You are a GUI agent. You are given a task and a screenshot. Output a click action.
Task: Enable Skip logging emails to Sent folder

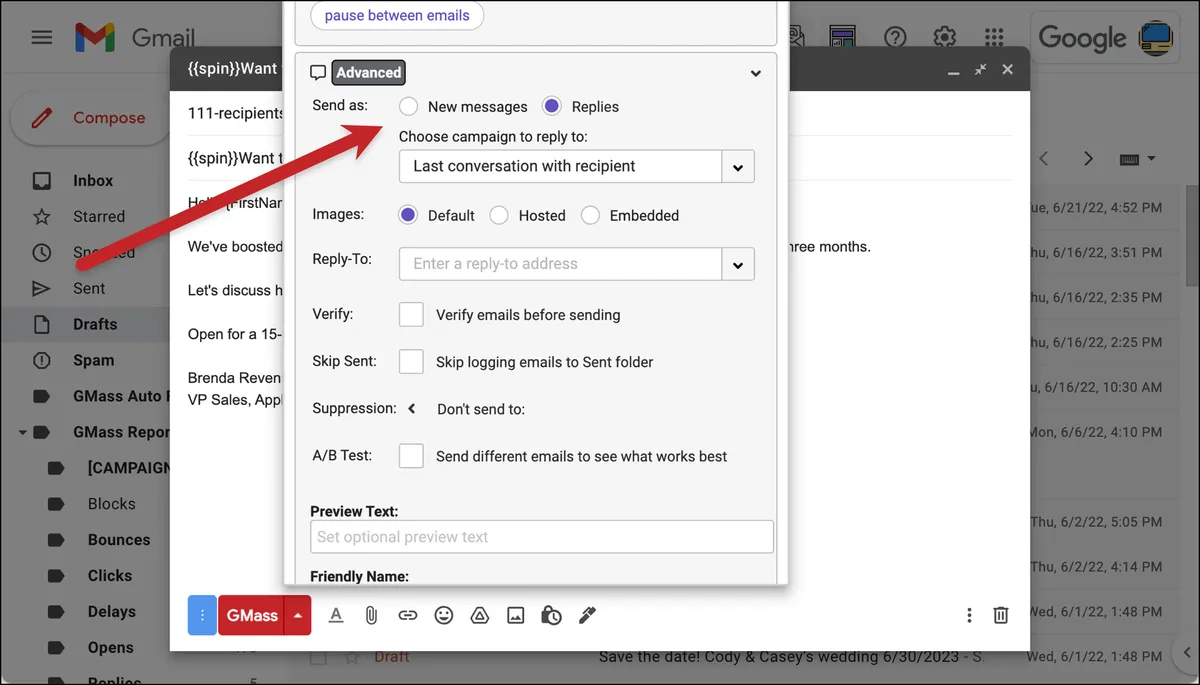tap(411, 361)
